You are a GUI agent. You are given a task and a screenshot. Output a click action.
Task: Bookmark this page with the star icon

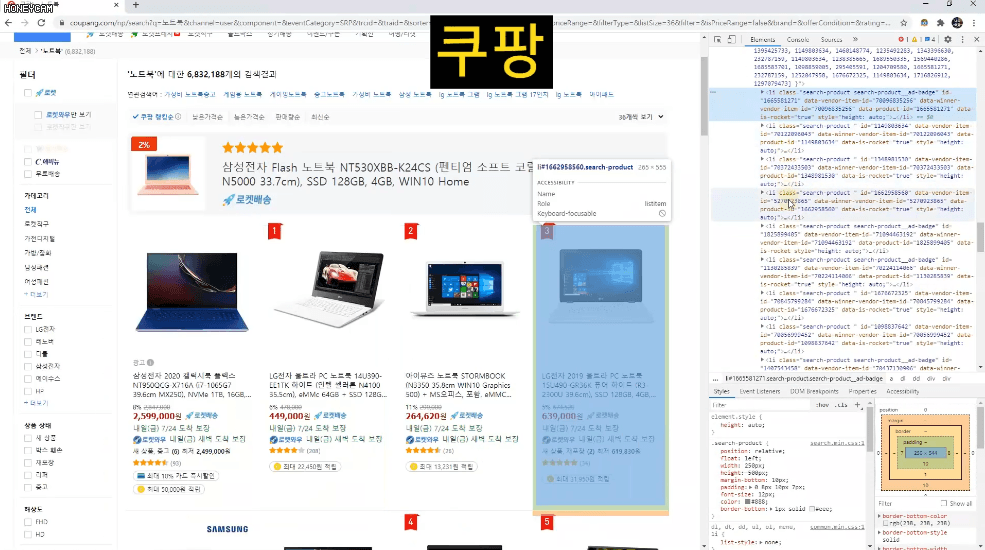pyautogui.click(x=903, y=23)
